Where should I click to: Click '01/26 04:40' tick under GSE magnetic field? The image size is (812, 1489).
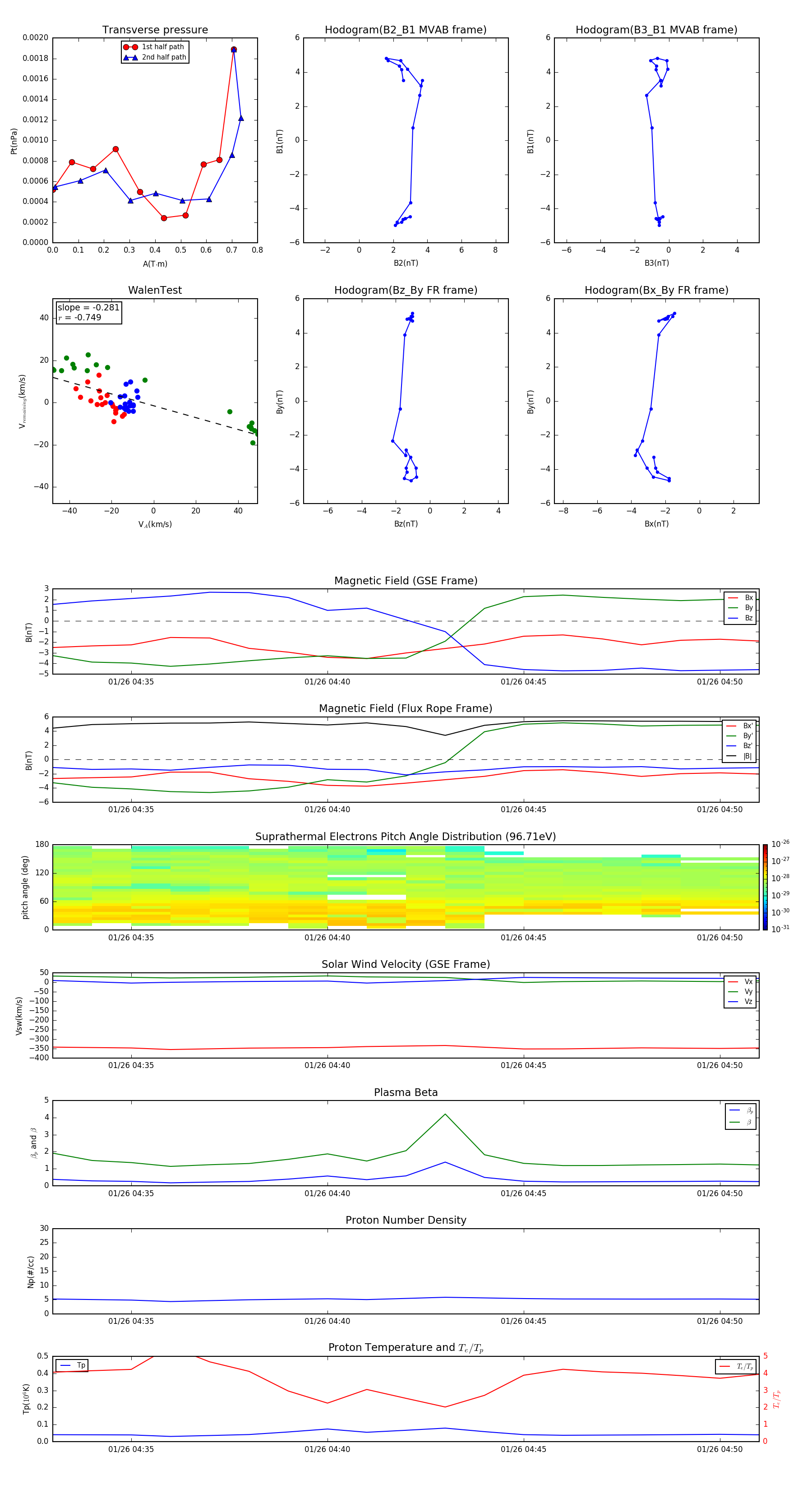click(327, 682)
